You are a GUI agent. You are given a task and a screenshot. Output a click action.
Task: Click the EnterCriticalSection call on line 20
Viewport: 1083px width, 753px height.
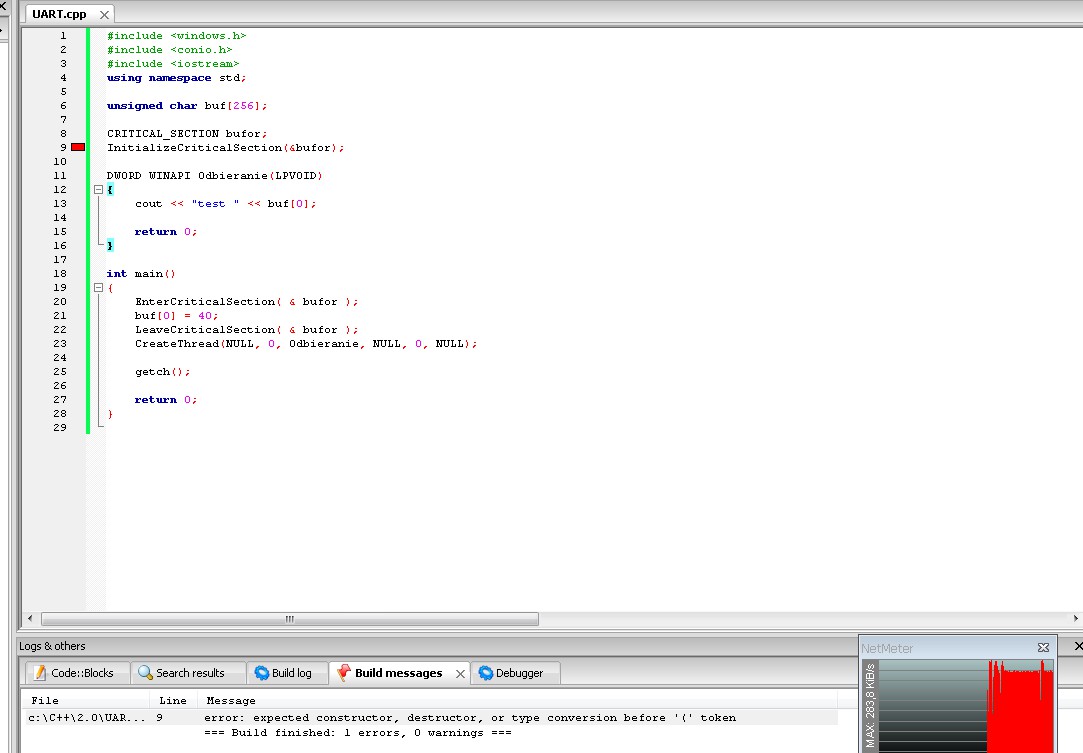[247, 302]
